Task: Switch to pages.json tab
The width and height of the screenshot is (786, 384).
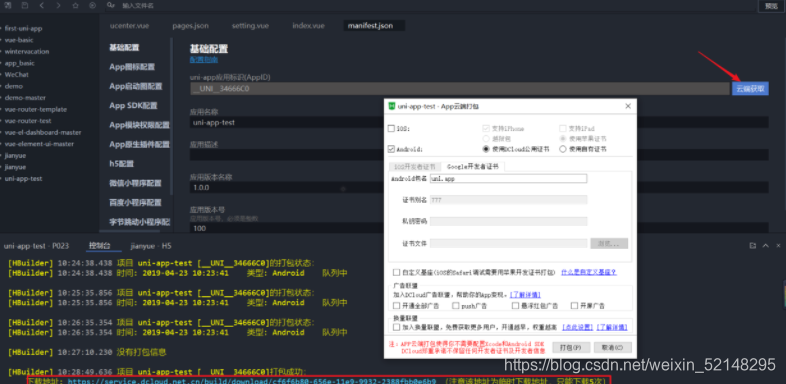Action: 190,26
